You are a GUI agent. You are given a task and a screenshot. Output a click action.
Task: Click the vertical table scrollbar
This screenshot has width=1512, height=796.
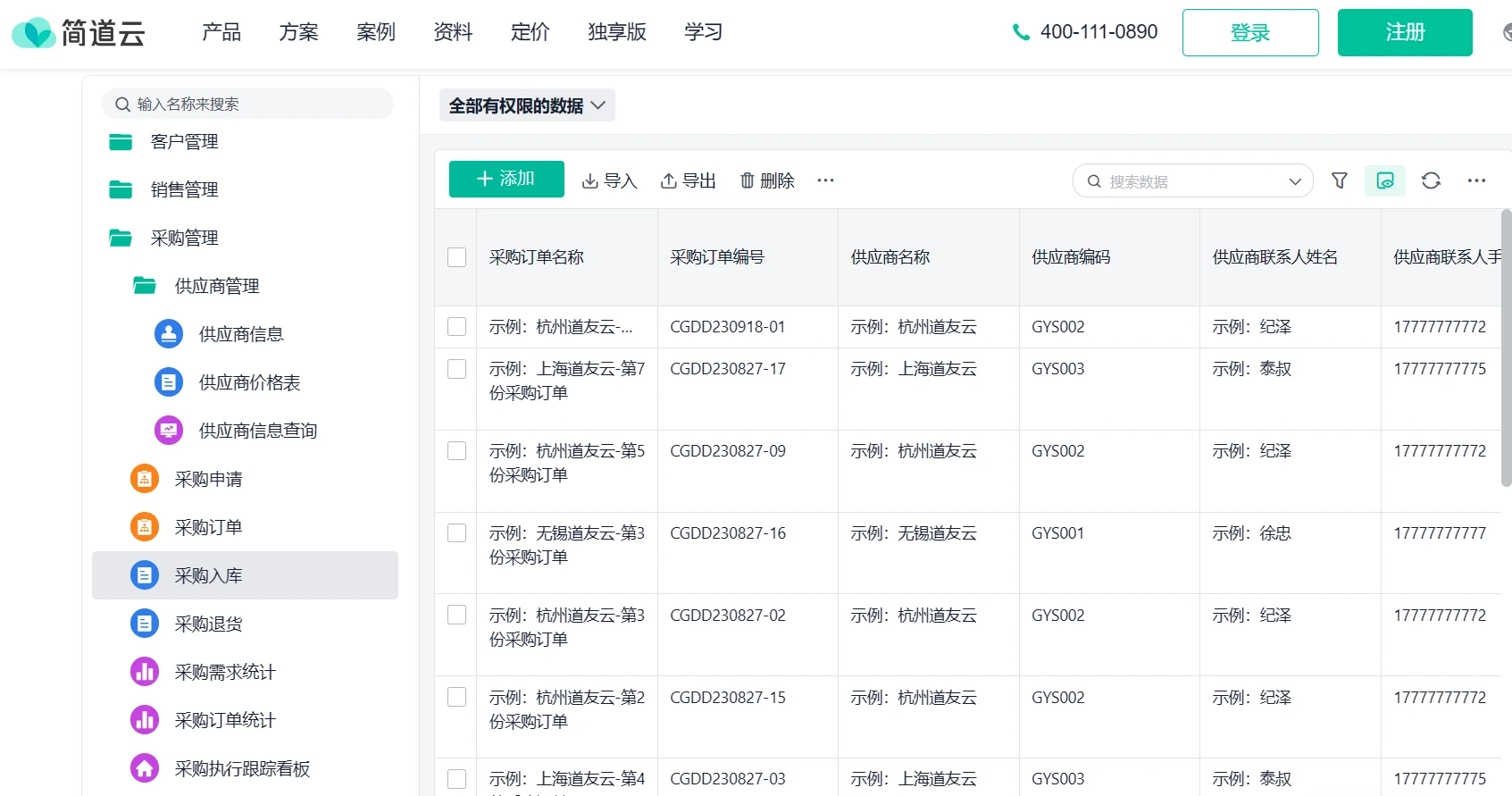(x=1506, y=348)
